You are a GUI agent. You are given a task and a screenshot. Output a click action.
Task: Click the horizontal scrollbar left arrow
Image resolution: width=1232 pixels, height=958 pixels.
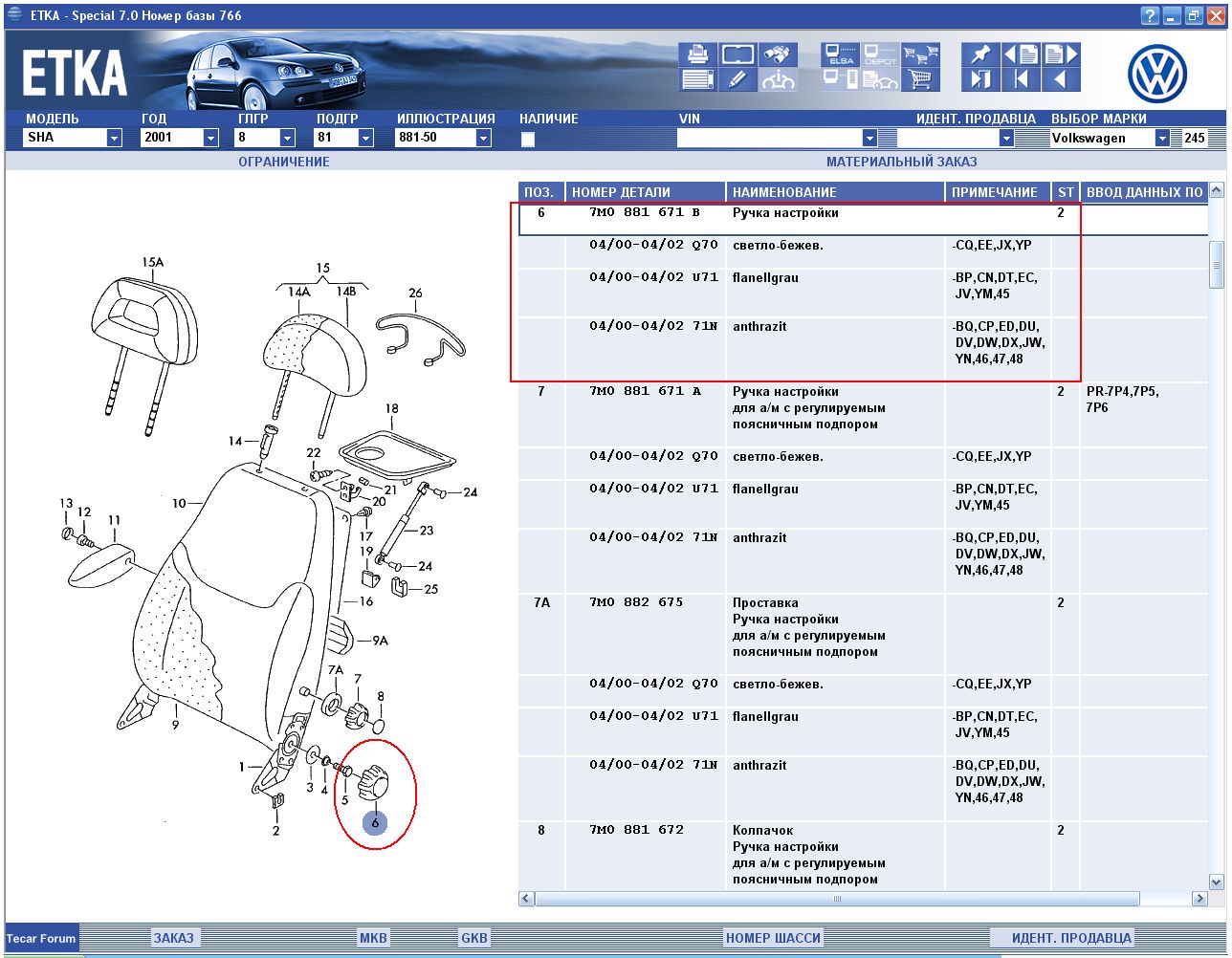(526, 899)
